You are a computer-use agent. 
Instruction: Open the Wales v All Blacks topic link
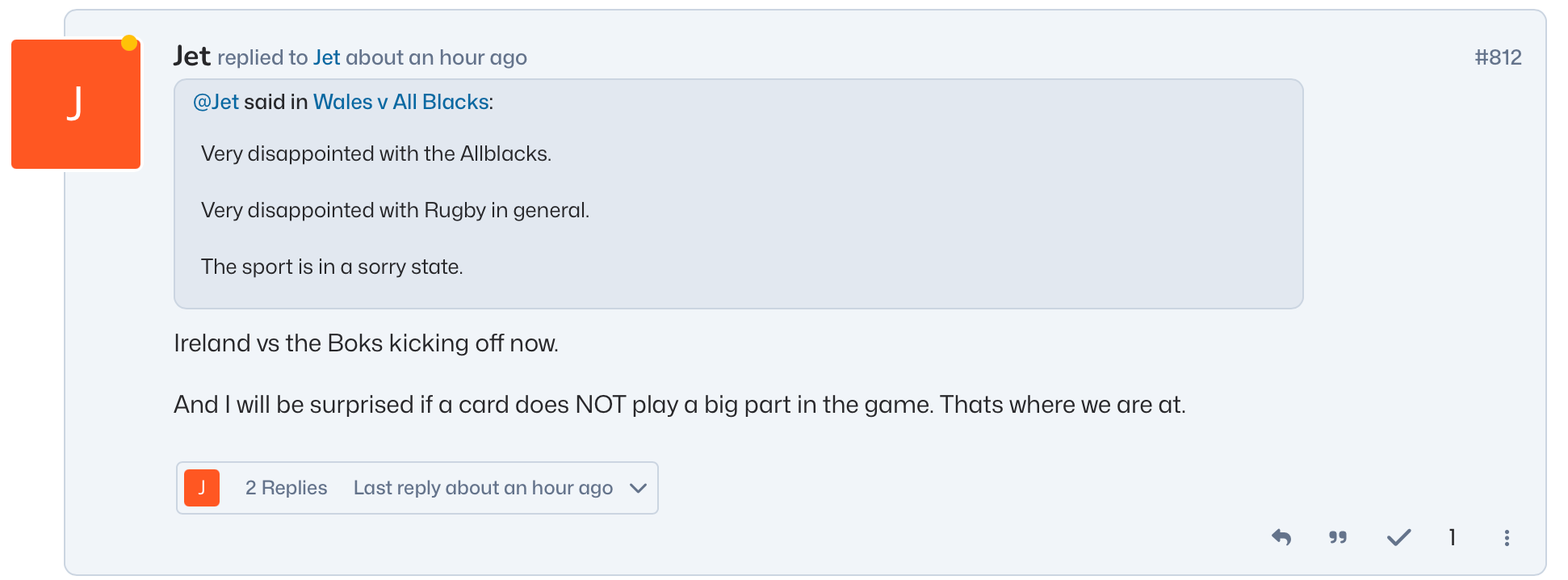pos(399,102)
